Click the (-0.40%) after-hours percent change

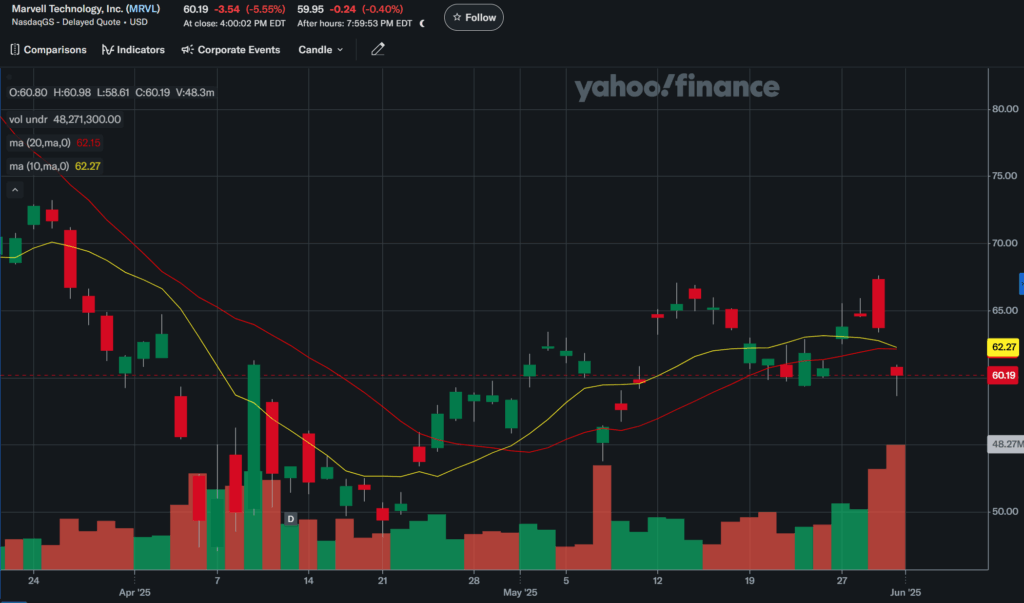383,9
